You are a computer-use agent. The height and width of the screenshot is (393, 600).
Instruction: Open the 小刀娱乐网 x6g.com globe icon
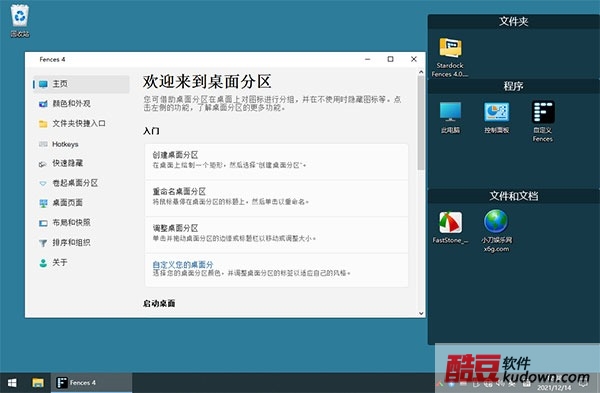coord(496,231)
